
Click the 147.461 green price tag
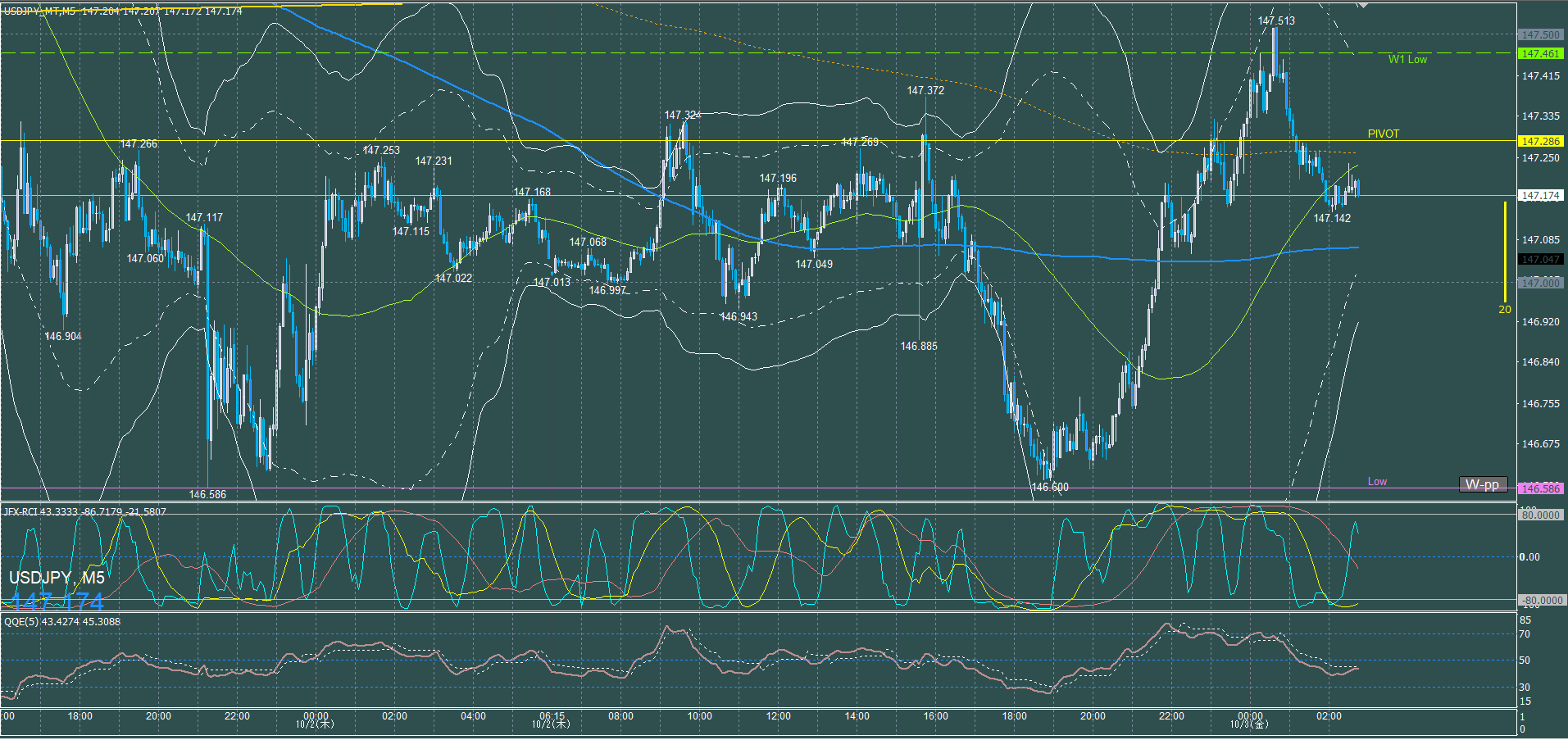coord(1540,54)
